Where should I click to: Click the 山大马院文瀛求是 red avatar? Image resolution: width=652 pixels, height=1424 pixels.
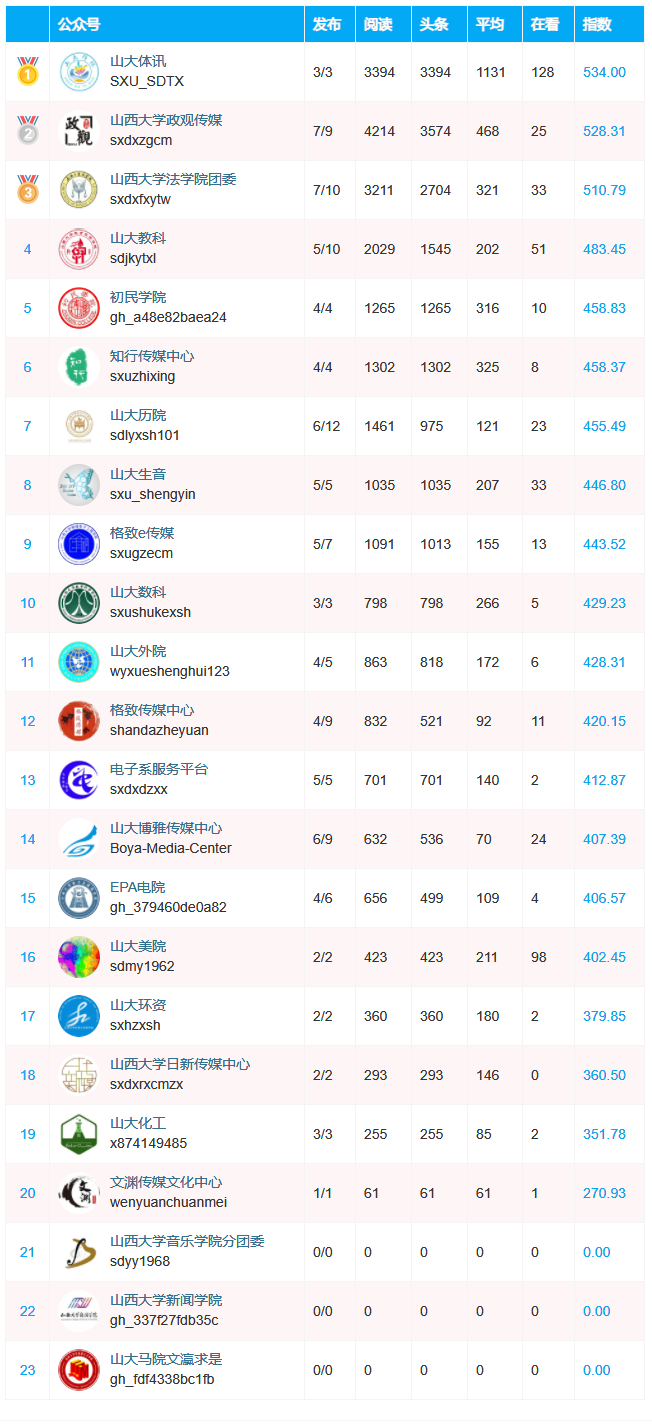coord(79,1370)
